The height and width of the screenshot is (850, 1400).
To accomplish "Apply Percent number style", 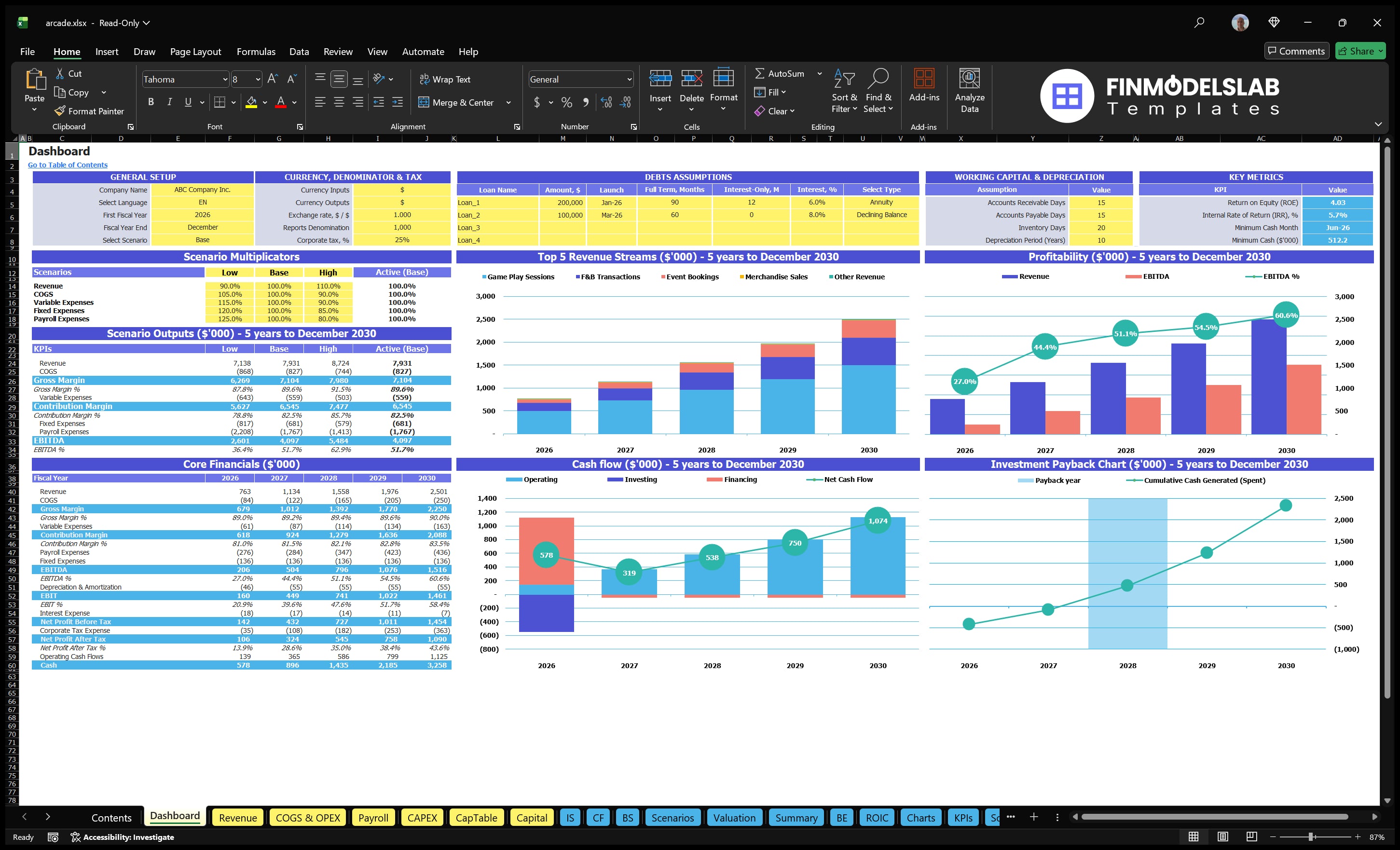I will point(566,103).
